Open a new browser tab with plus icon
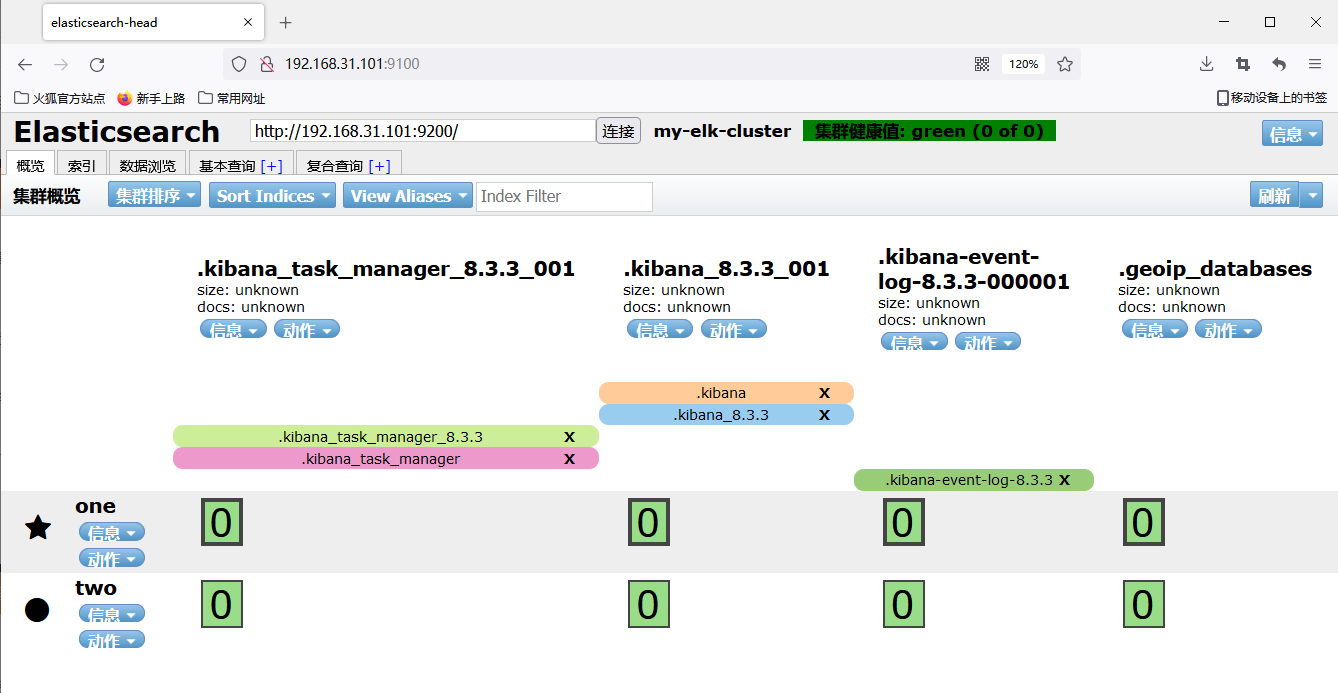This screenshot has width=1338, height=693. [286, 22]
